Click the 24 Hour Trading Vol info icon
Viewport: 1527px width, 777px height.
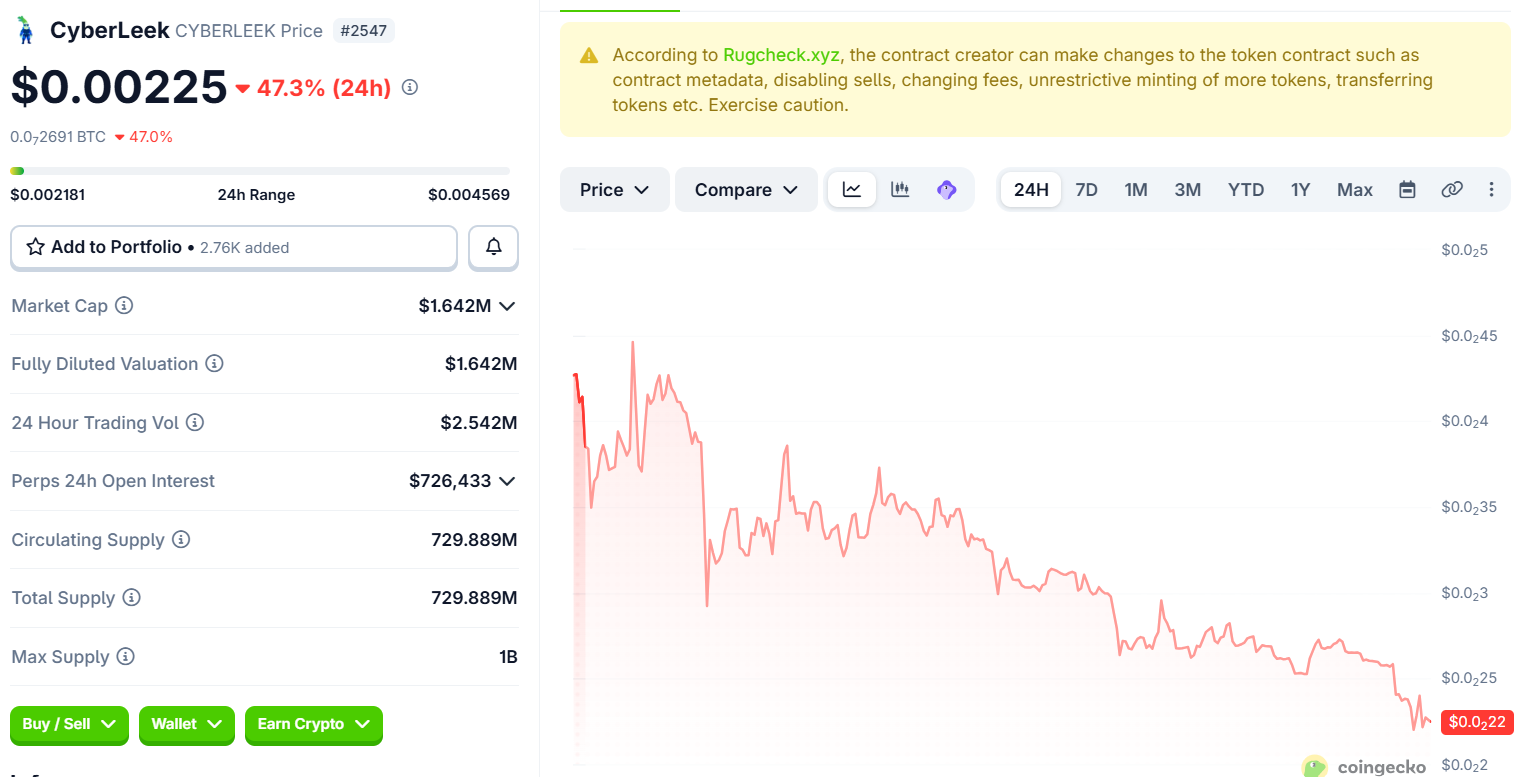pyautogui.click(x=195, y=423)
